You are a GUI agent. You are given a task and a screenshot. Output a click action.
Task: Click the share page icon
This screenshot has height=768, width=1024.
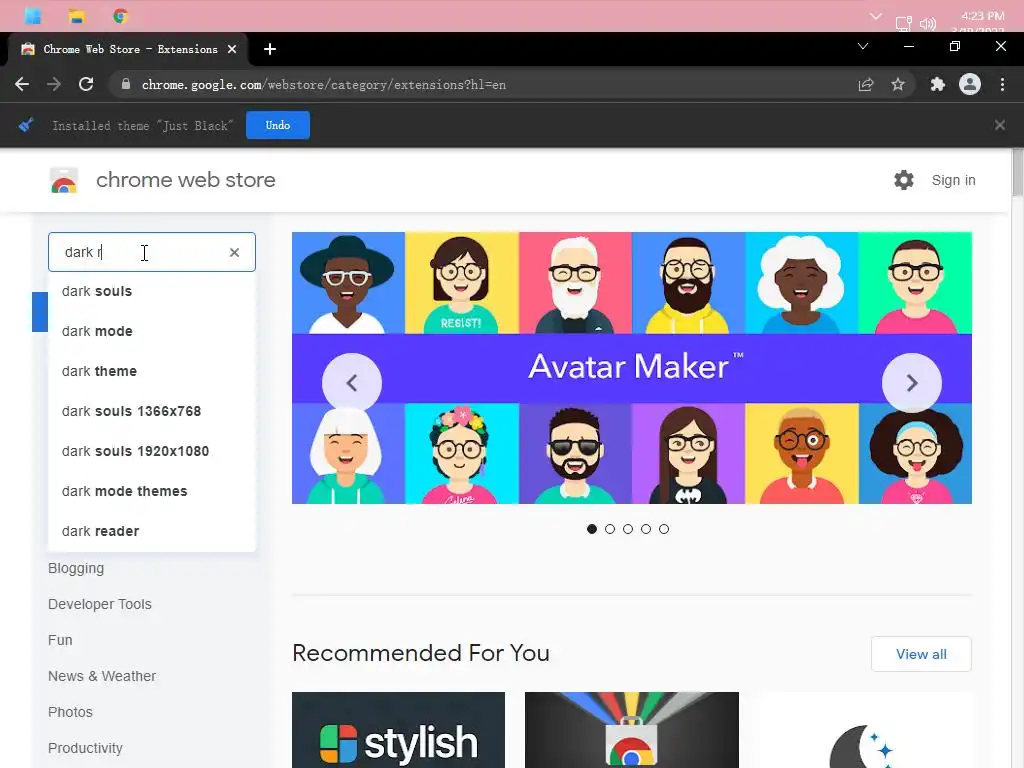pyautogui.click(x=866, y=84)
